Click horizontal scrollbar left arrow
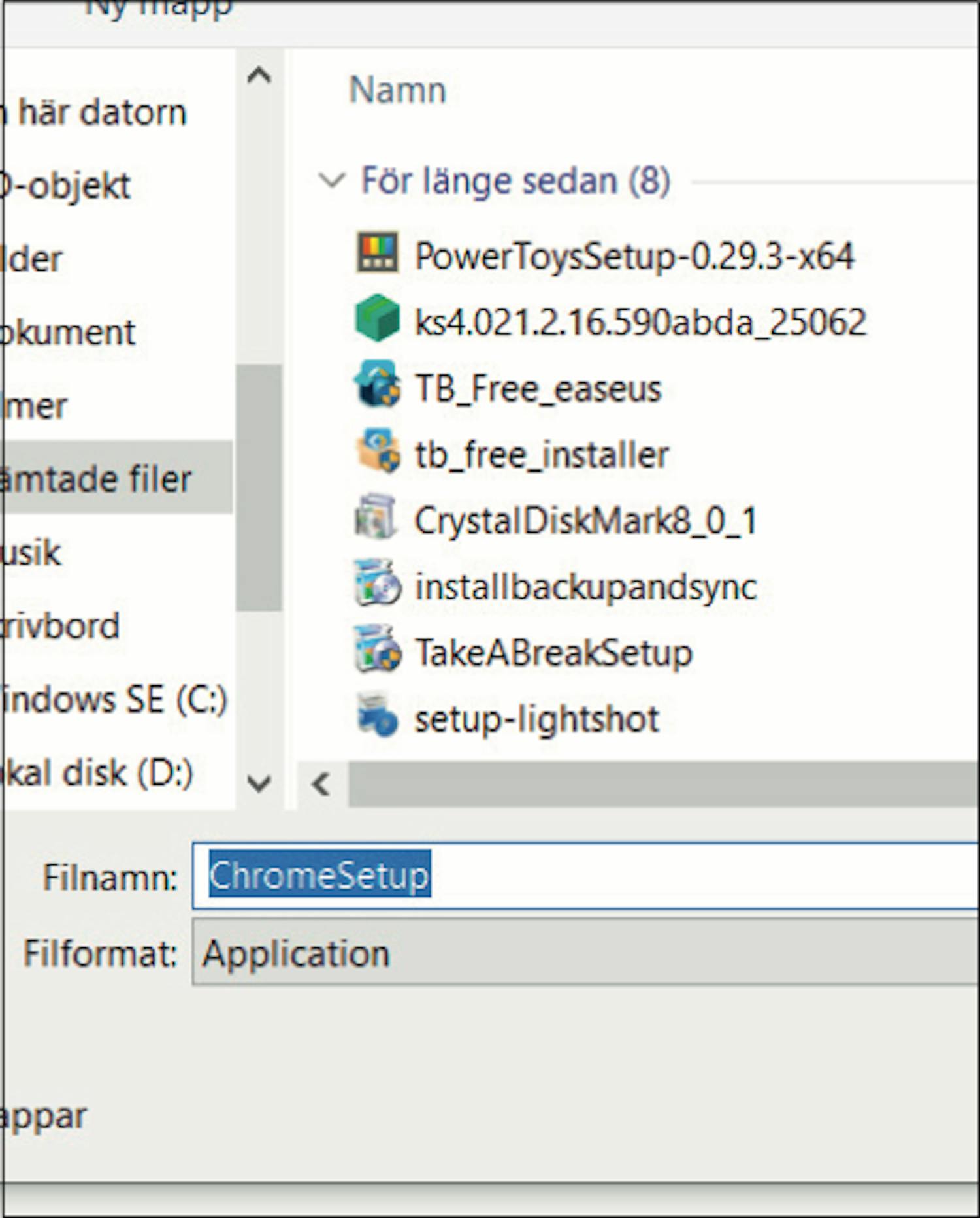The width and height of the screenshot is (980, 1218). point(321,783)
